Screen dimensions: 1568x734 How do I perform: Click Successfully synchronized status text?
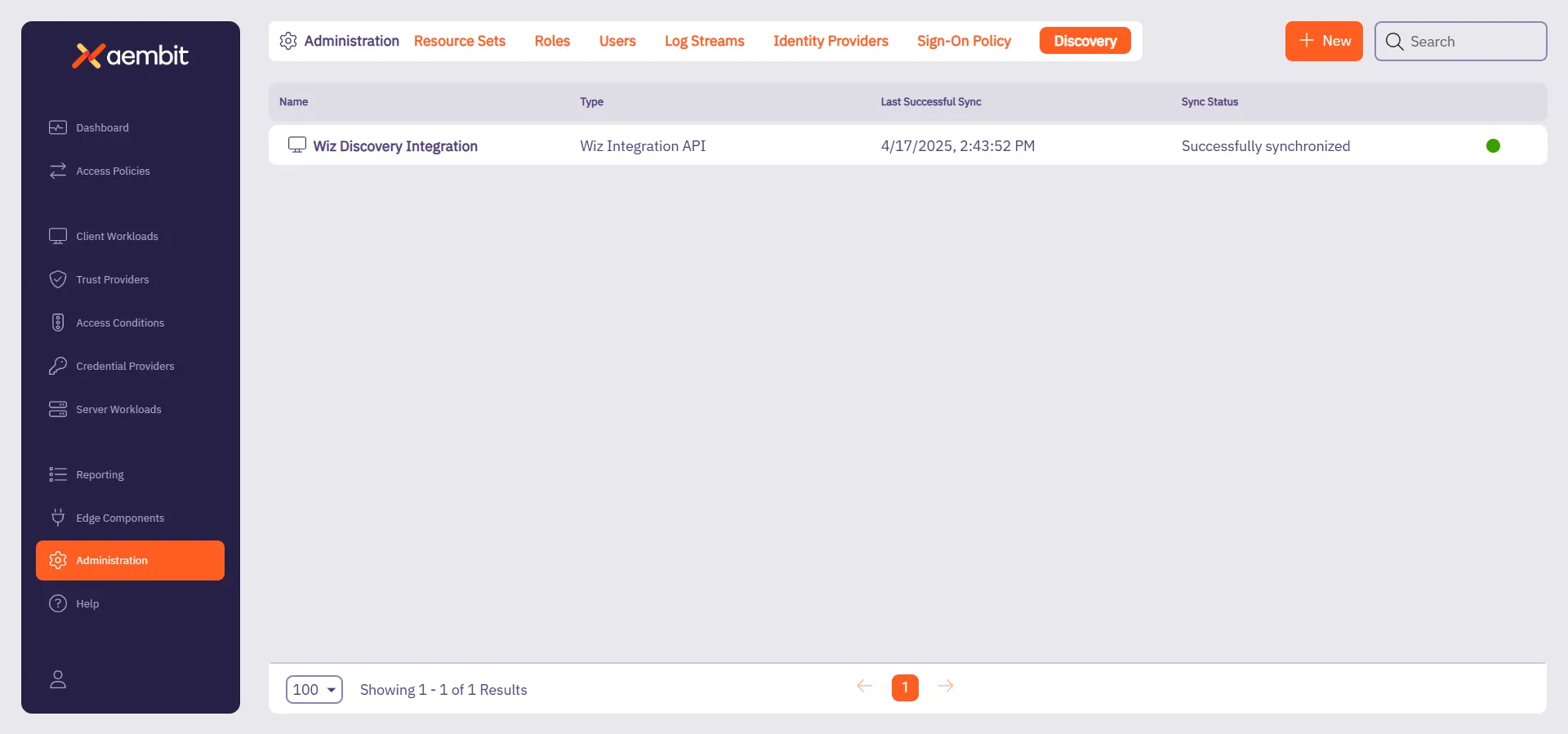(1265, 146)
